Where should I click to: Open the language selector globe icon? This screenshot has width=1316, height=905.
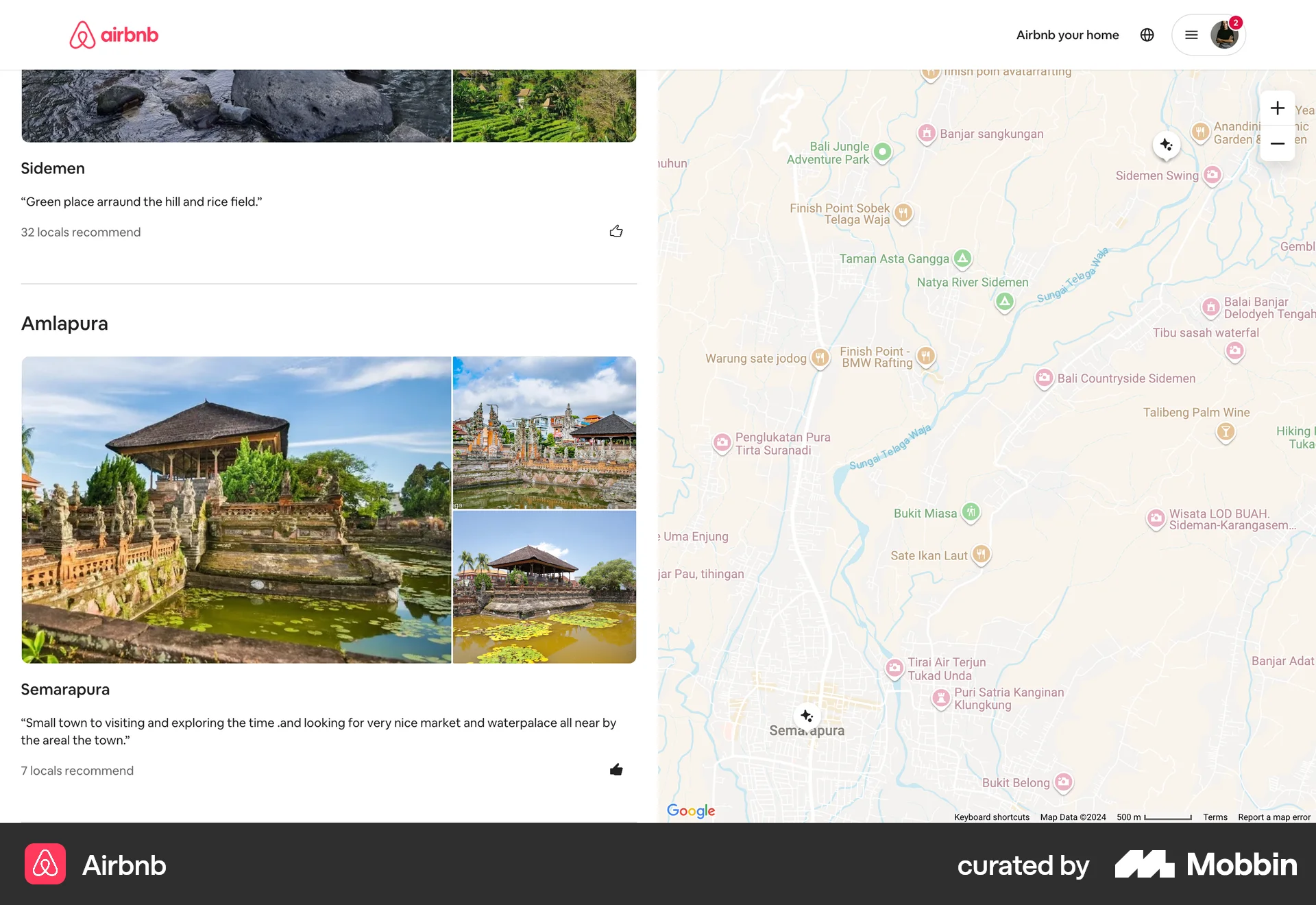(x=1147, y=34)
